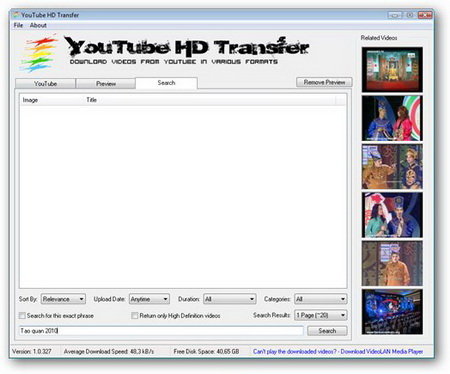Open the Categories dropdown
The image size is (450, 374).
click(321, 299)
